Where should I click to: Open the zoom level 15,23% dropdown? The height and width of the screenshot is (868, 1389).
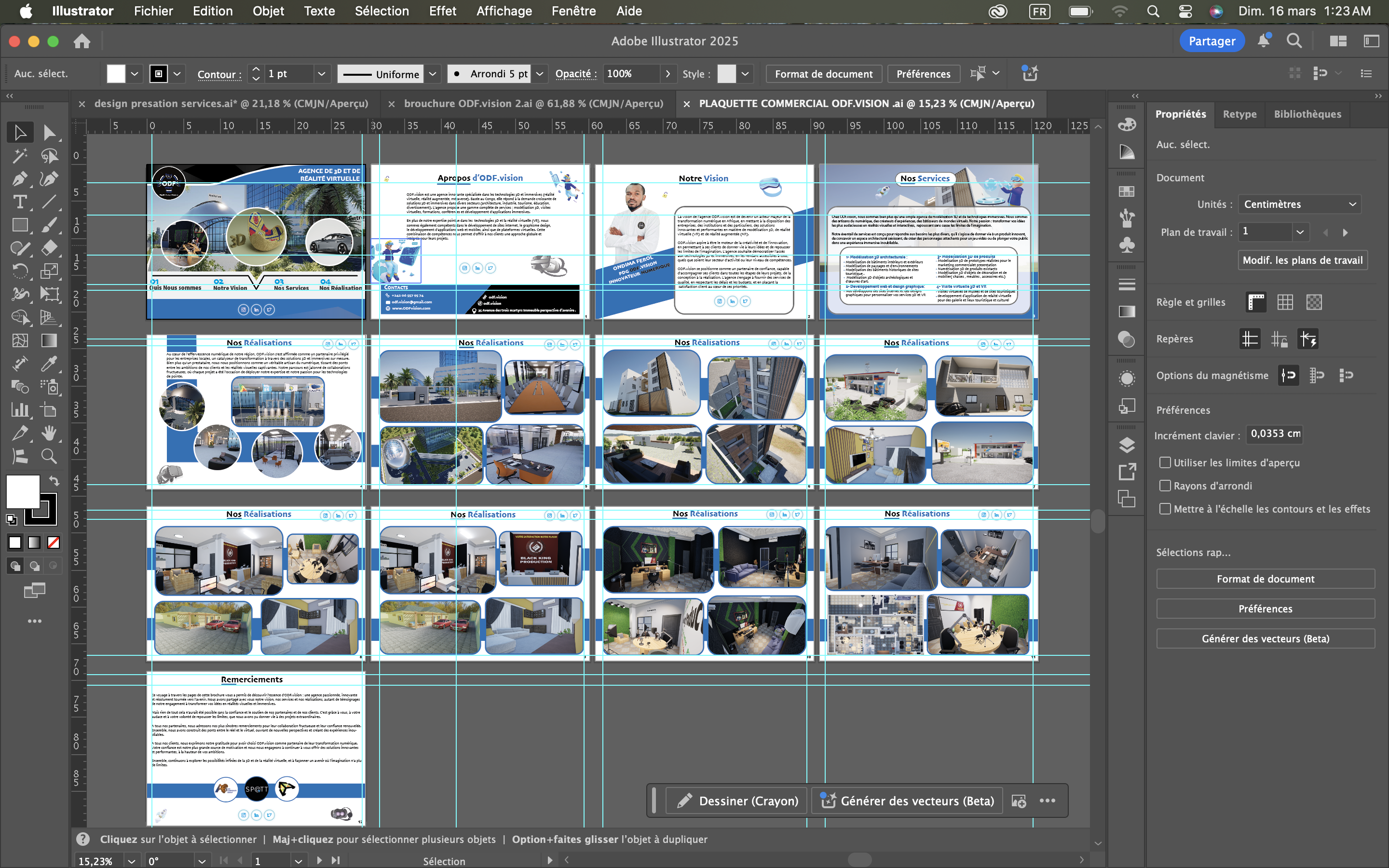[132, 861]
